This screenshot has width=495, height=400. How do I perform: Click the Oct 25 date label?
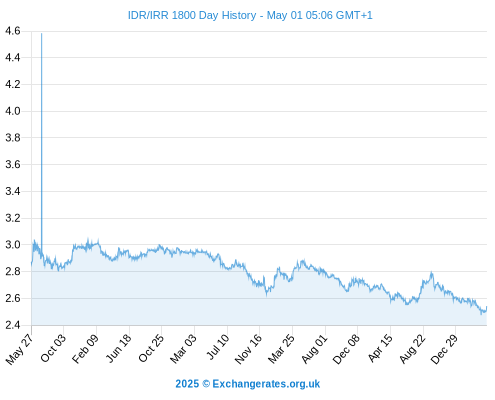151,348
